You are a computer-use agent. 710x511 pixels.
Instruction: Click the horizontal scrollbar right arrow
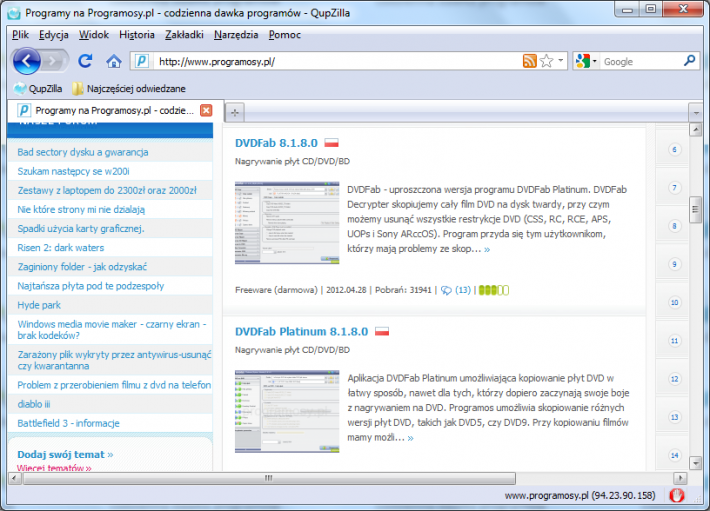(680, 478)
